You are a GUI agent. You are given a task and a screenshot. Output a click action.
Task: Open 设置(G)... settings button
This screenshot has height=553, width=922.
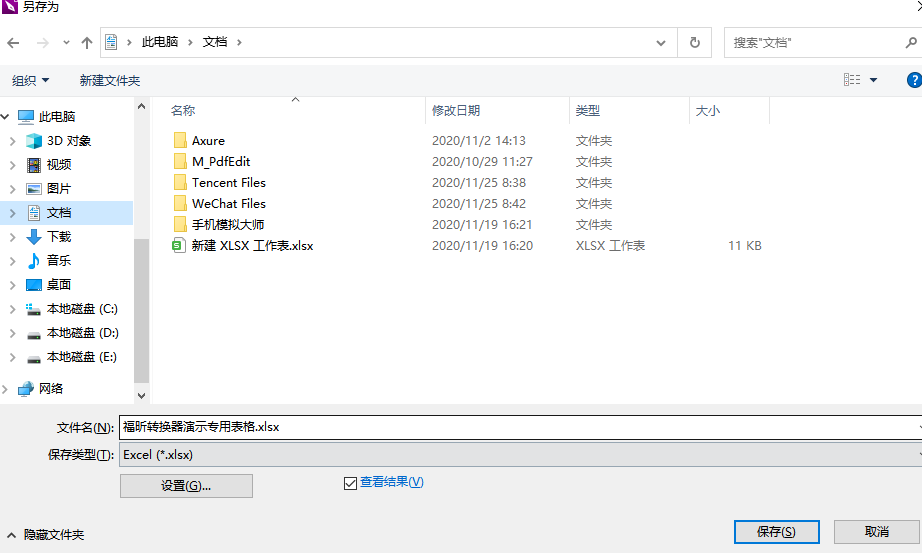coord(186,486)
